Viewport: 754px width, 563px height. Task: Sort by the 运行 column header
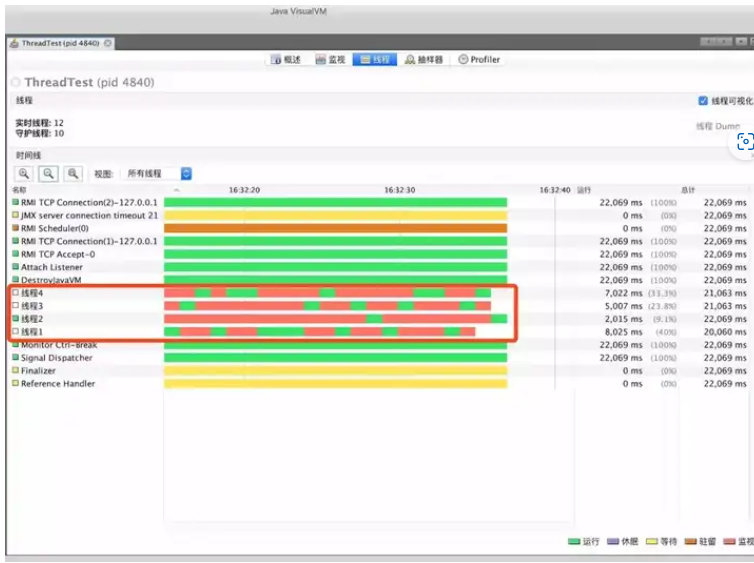click(584, 190)
